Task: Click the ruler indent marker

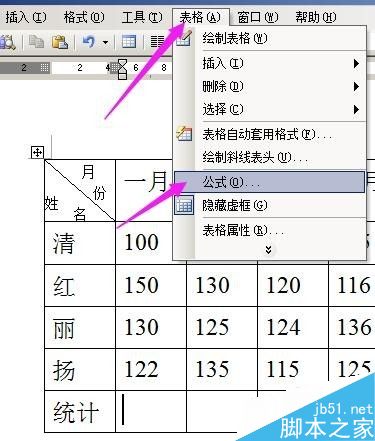Action: (x=123, y=68)
